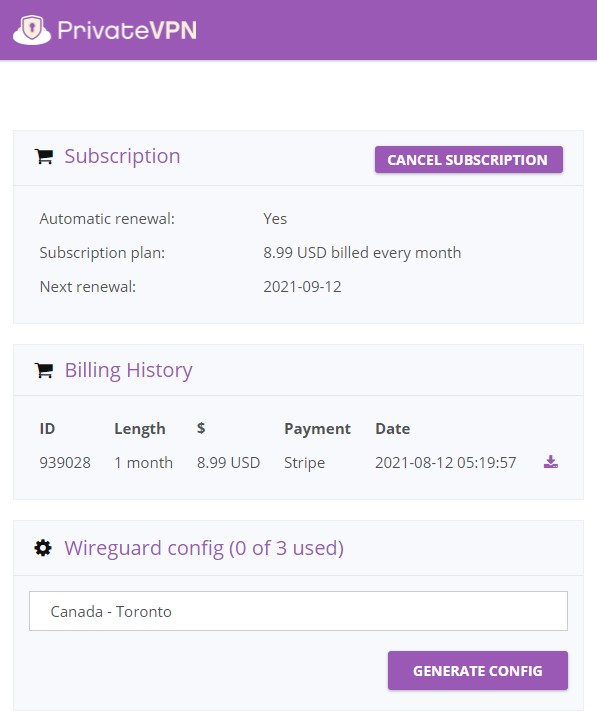Click the next renewal date 2021-09-12
The image size is (597, 721).
302,287
